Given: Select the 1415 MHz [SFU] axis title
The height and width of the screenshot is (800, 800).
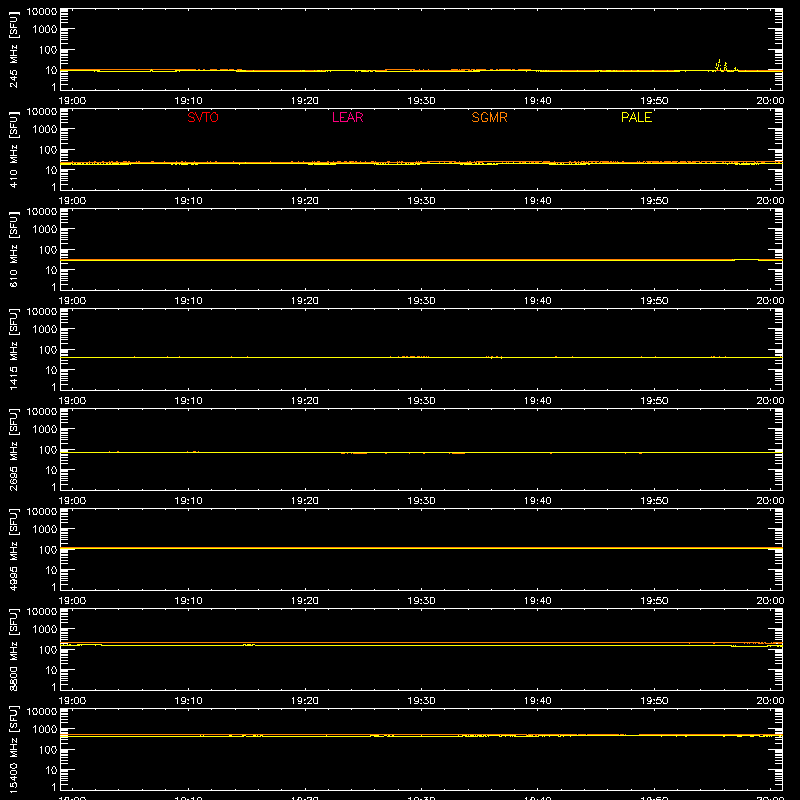Looking at the screenshot, I should pos(13,349).
